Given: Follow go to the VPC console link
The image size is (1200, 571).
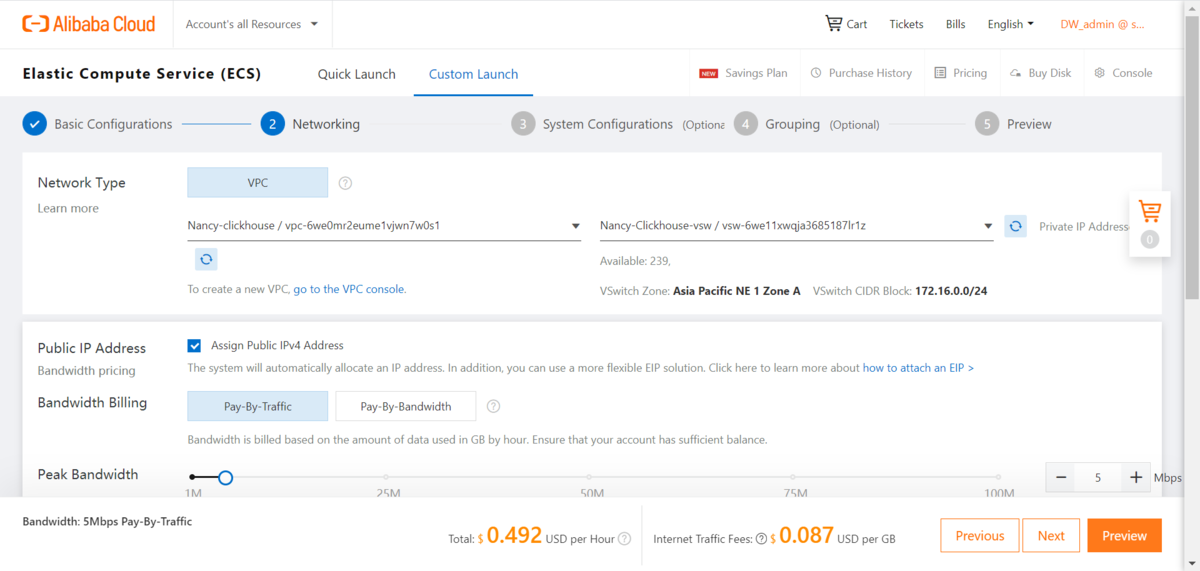Looking at the screenshot, I should pos(349,289).
